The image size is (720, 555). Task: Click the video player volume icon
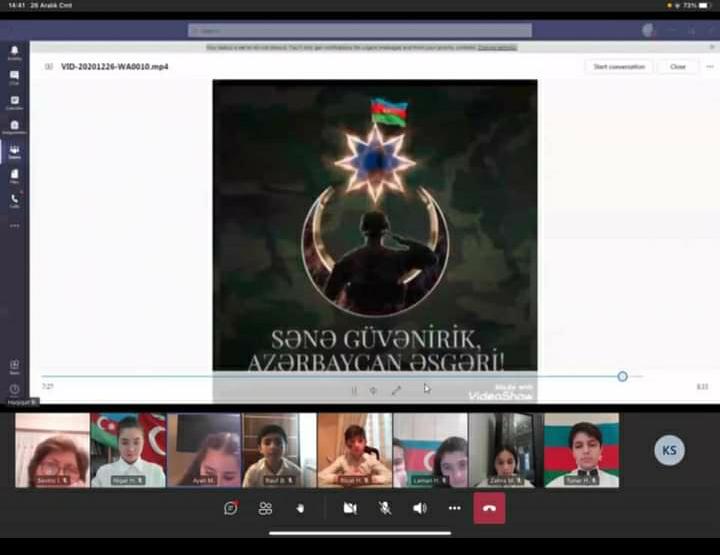pyautogui.click(x=373, y=391)
